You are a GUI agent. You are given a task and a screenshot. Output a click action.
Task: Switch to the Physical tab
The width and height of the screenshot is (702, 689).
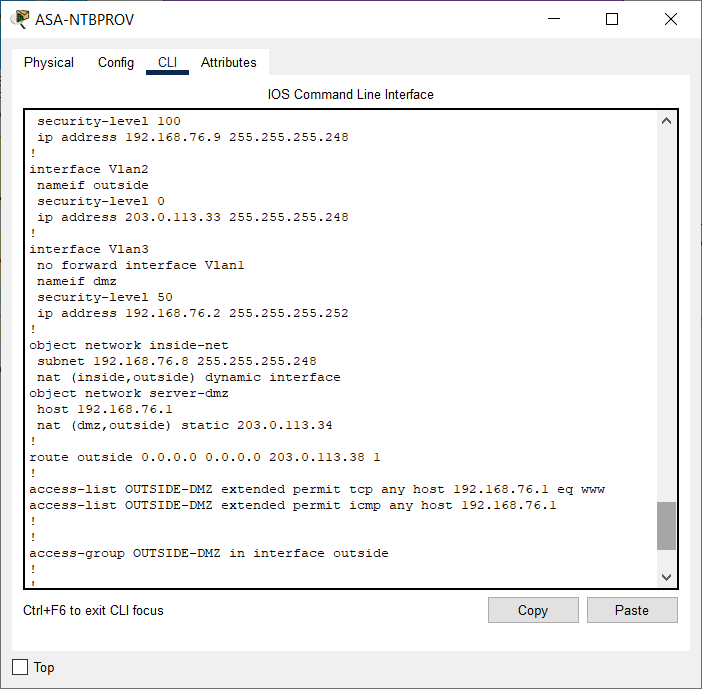pyautogui.click(x=49, y=62)
